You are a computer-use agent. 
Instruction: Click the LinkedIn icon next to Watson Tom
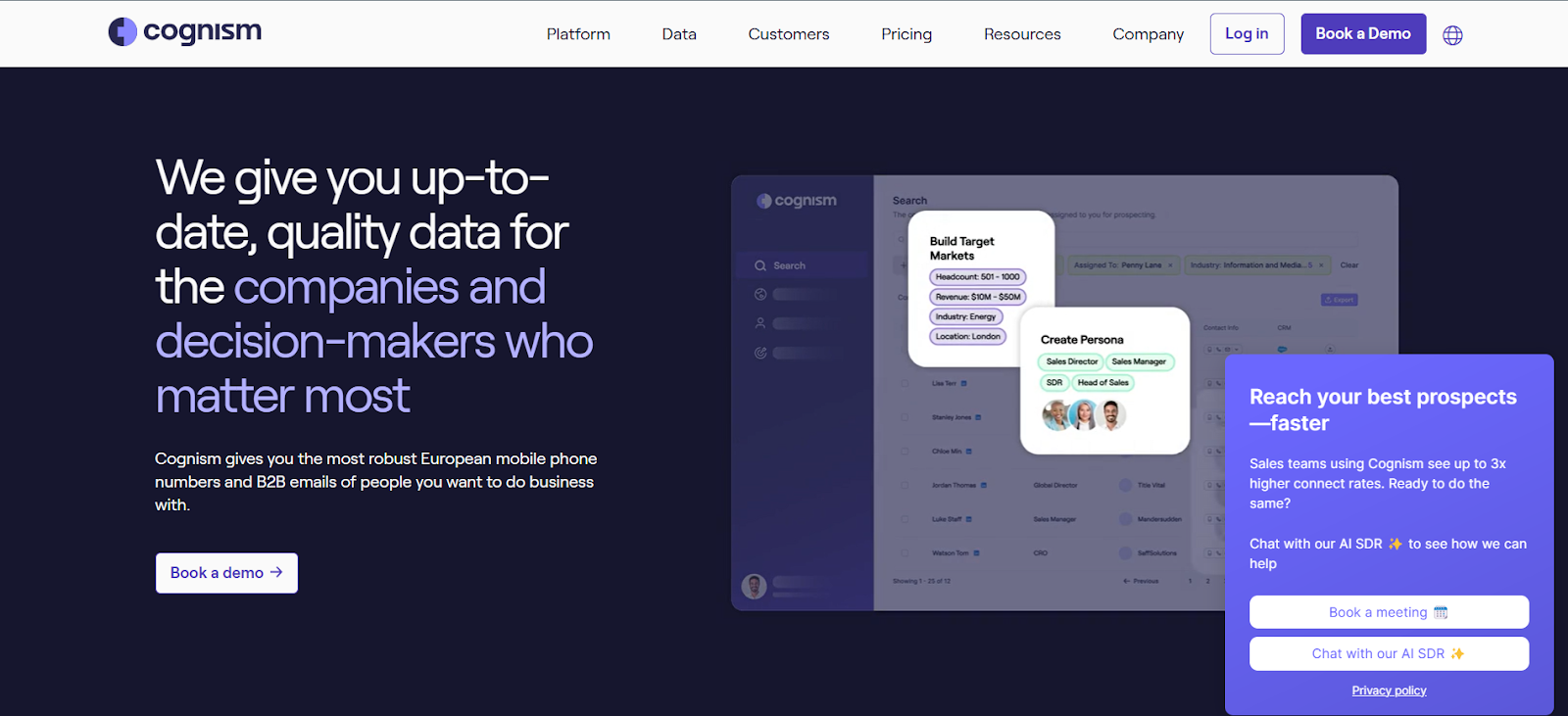[977, 552]
